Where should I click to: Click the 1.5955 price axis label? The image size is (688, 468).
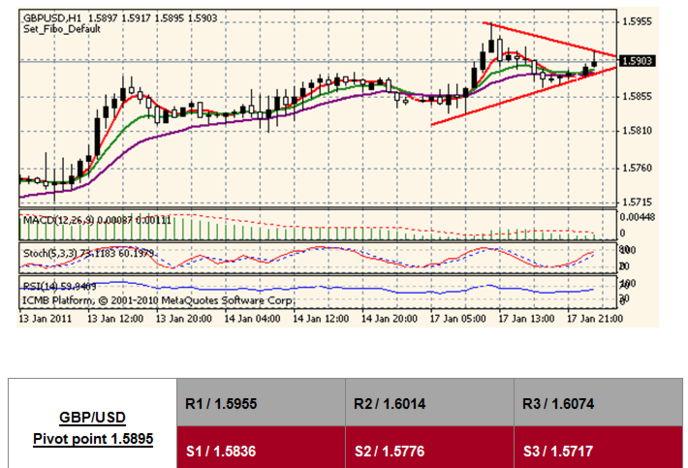[636, 20]
